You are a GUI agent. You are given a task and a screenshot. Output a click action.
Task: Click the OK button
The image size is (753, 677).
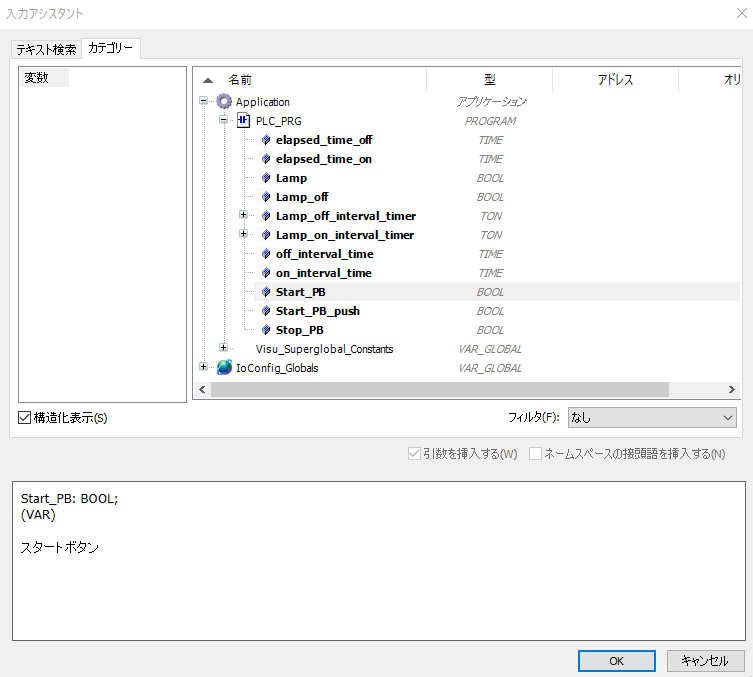tap(617, 661)
